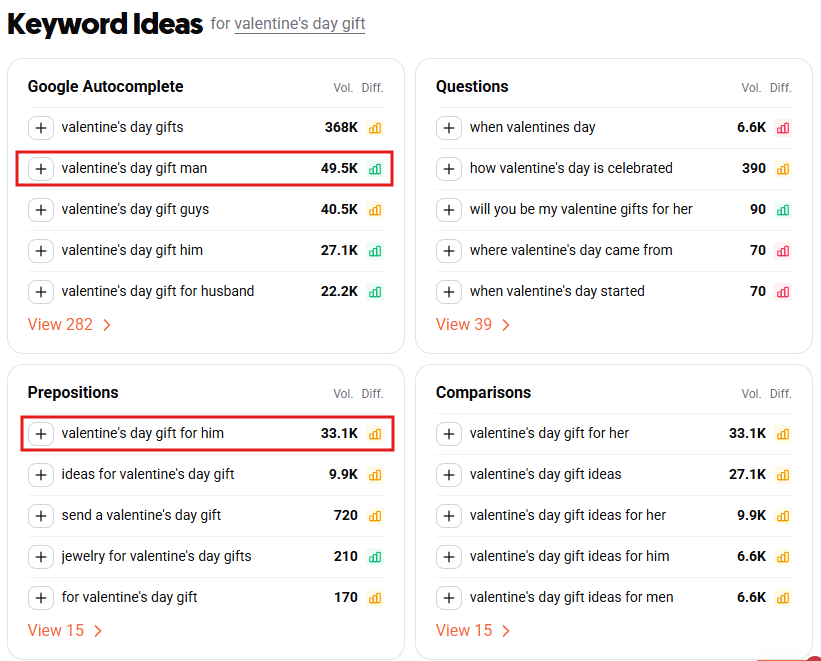821x661 pixels.
Task: Sort Questions by Diff. column
Action: 781,88
